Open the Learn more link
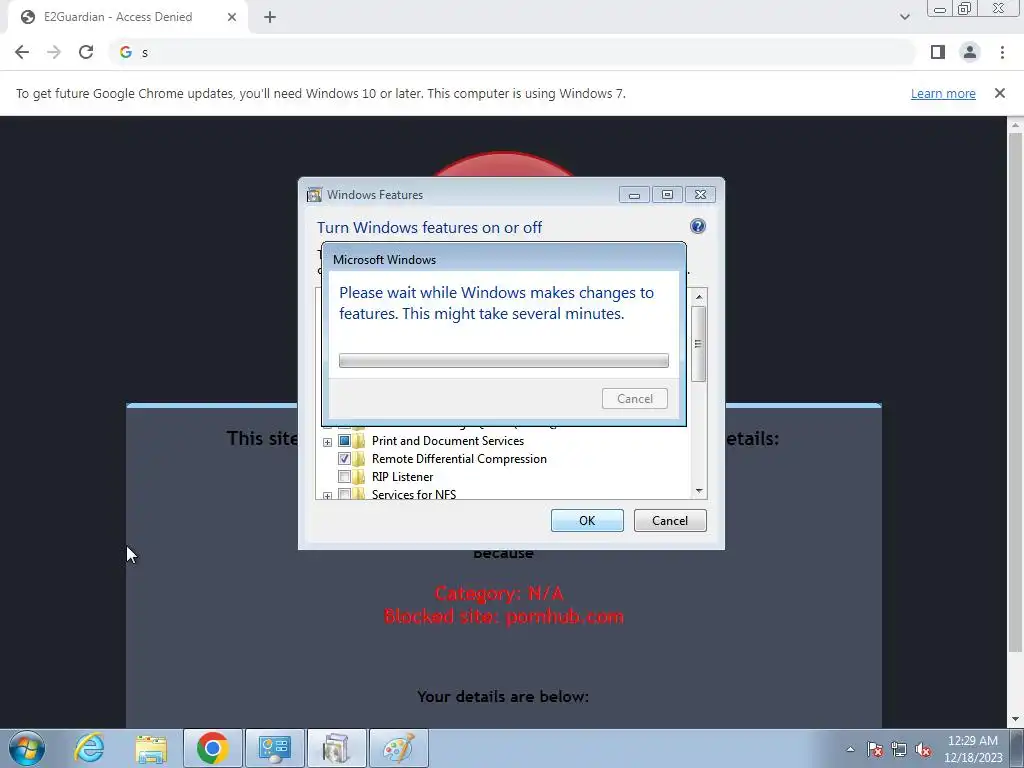This screenshot has width=1024, height=768. 943,93
